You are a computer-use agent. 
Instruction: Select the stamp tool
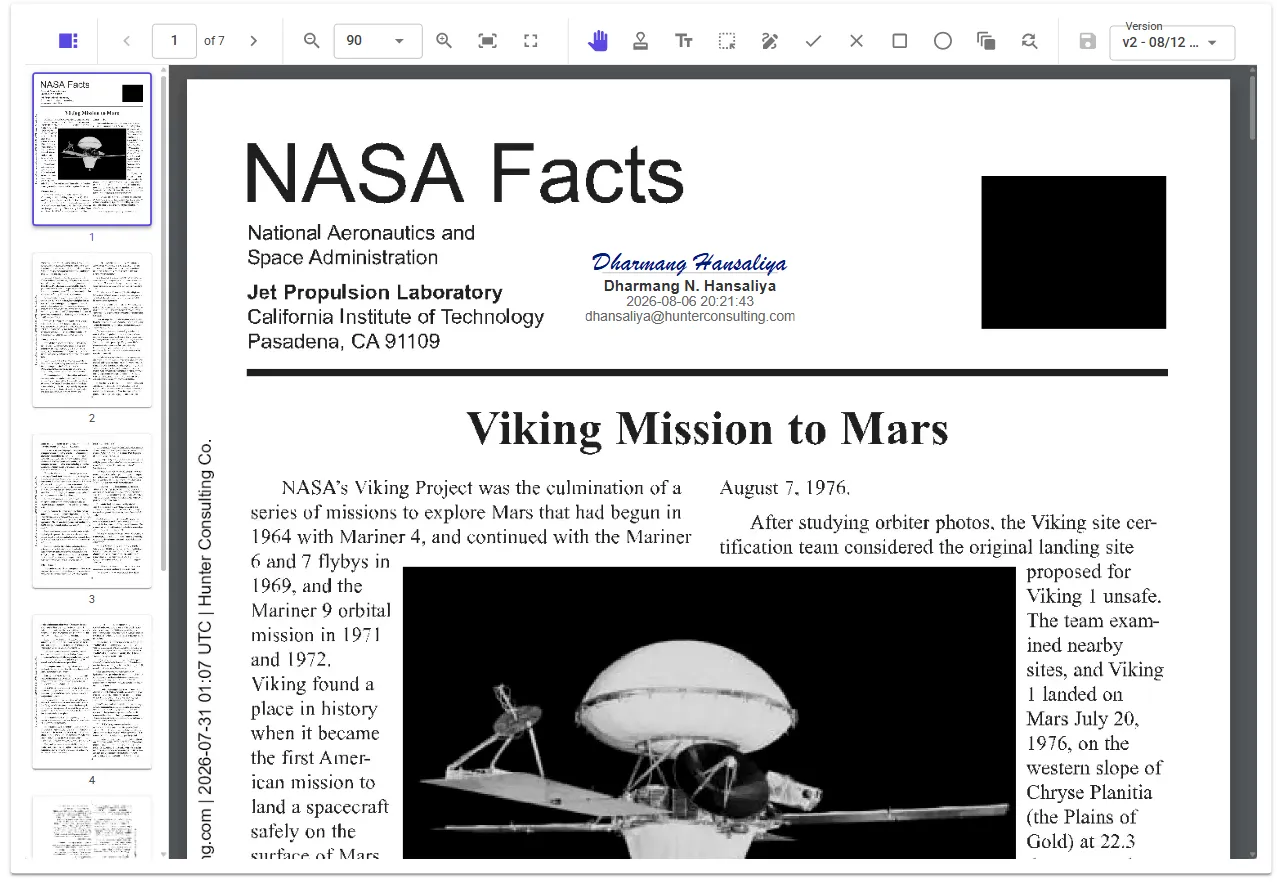click(x=641, y=41)
